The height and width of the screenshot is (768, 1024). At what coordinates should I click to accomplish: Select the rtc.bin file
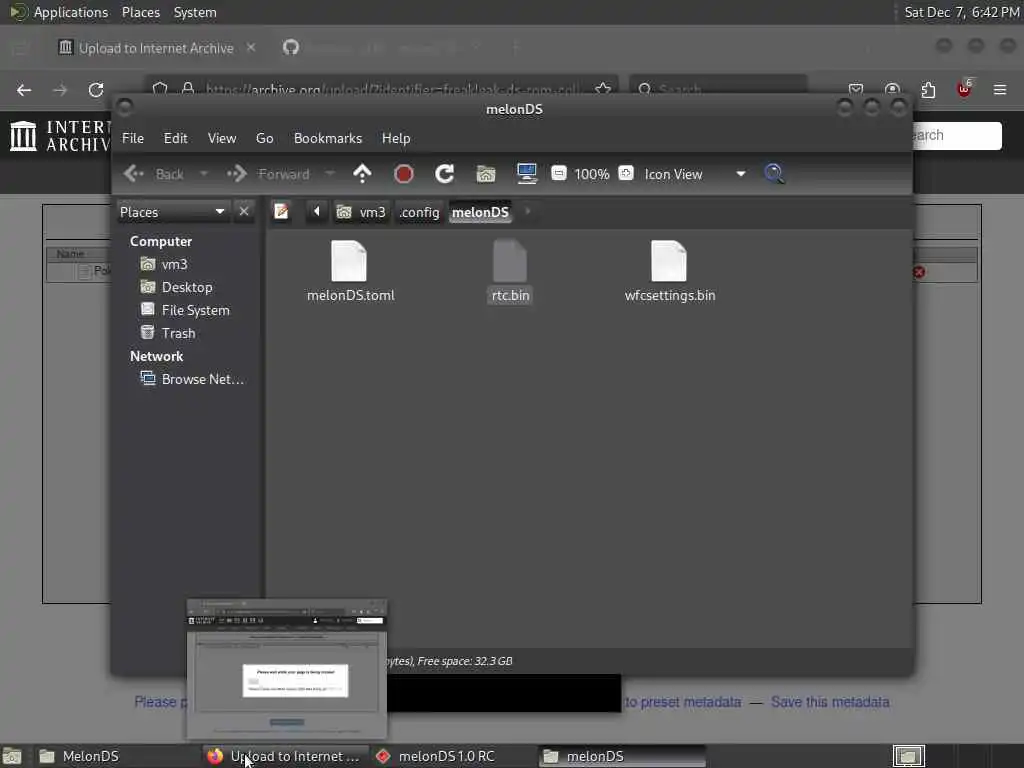510,272
